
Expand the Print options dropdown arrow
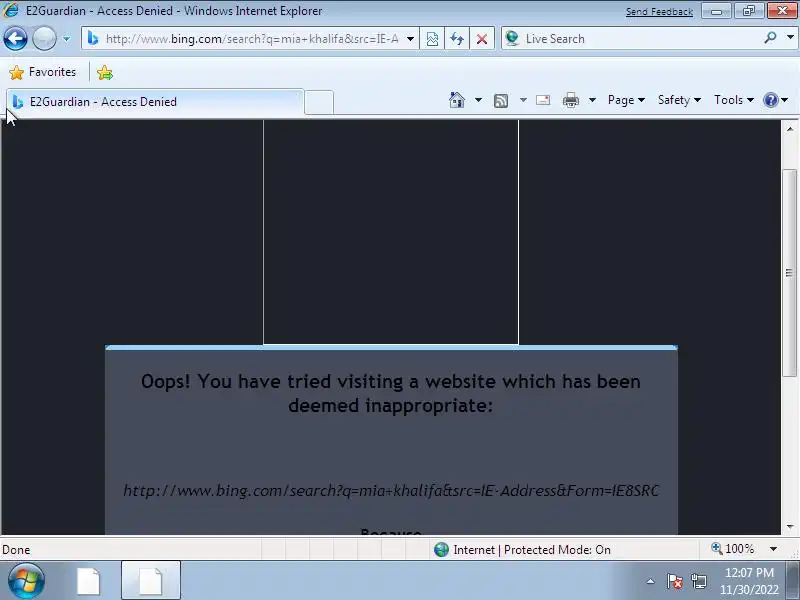[592, 100]
